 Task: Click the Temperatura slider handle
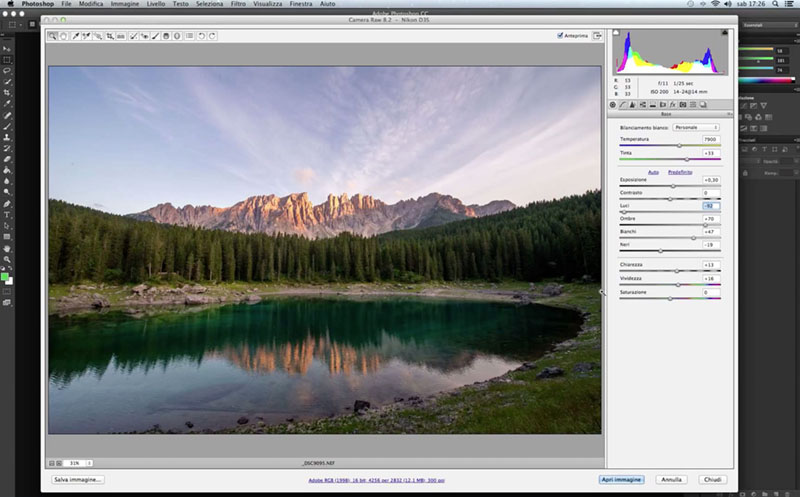point(679,145)
